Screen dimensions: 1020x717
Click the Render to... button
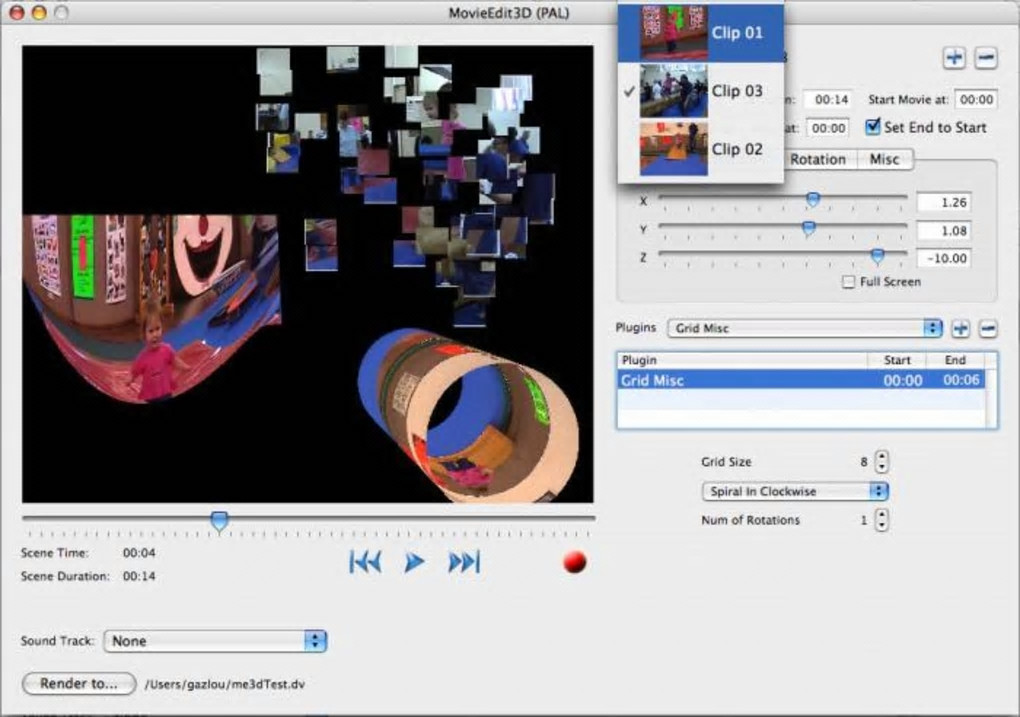(x=79, y=684)
